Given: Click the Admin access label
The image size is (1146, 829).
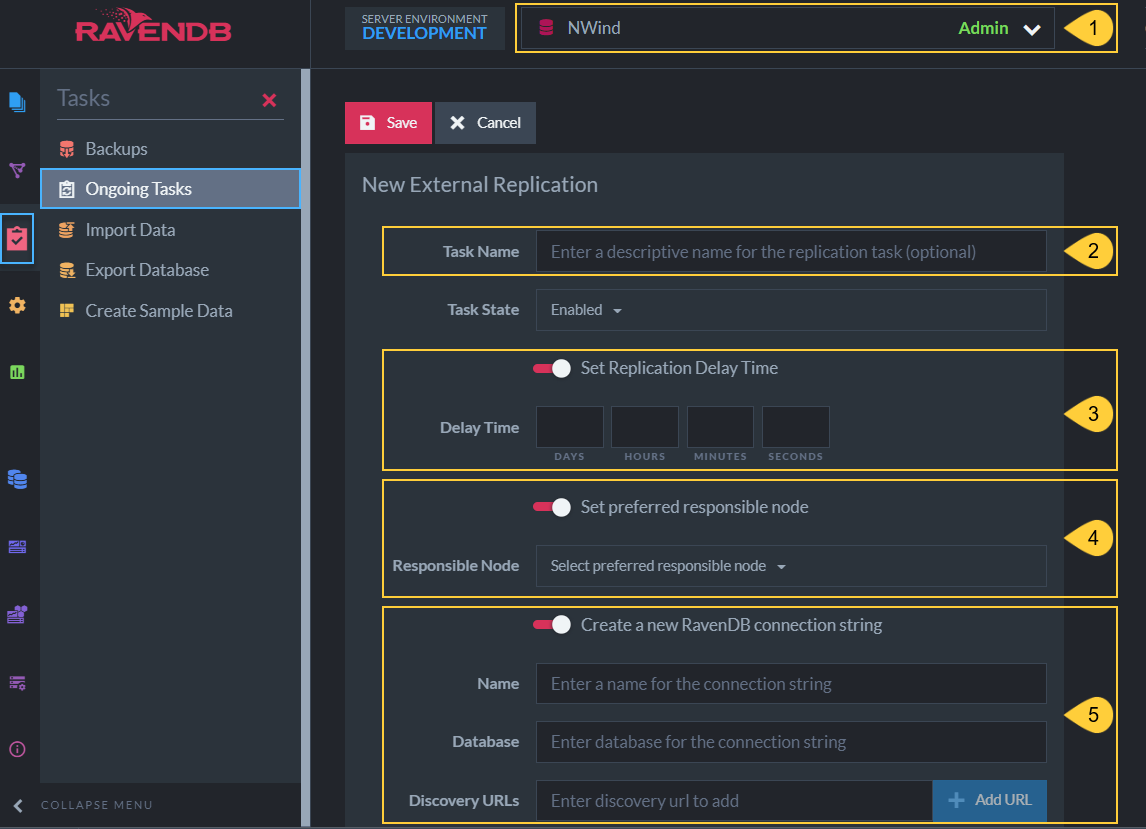Looking at the screenshot, I should click(x=983, y=29).
